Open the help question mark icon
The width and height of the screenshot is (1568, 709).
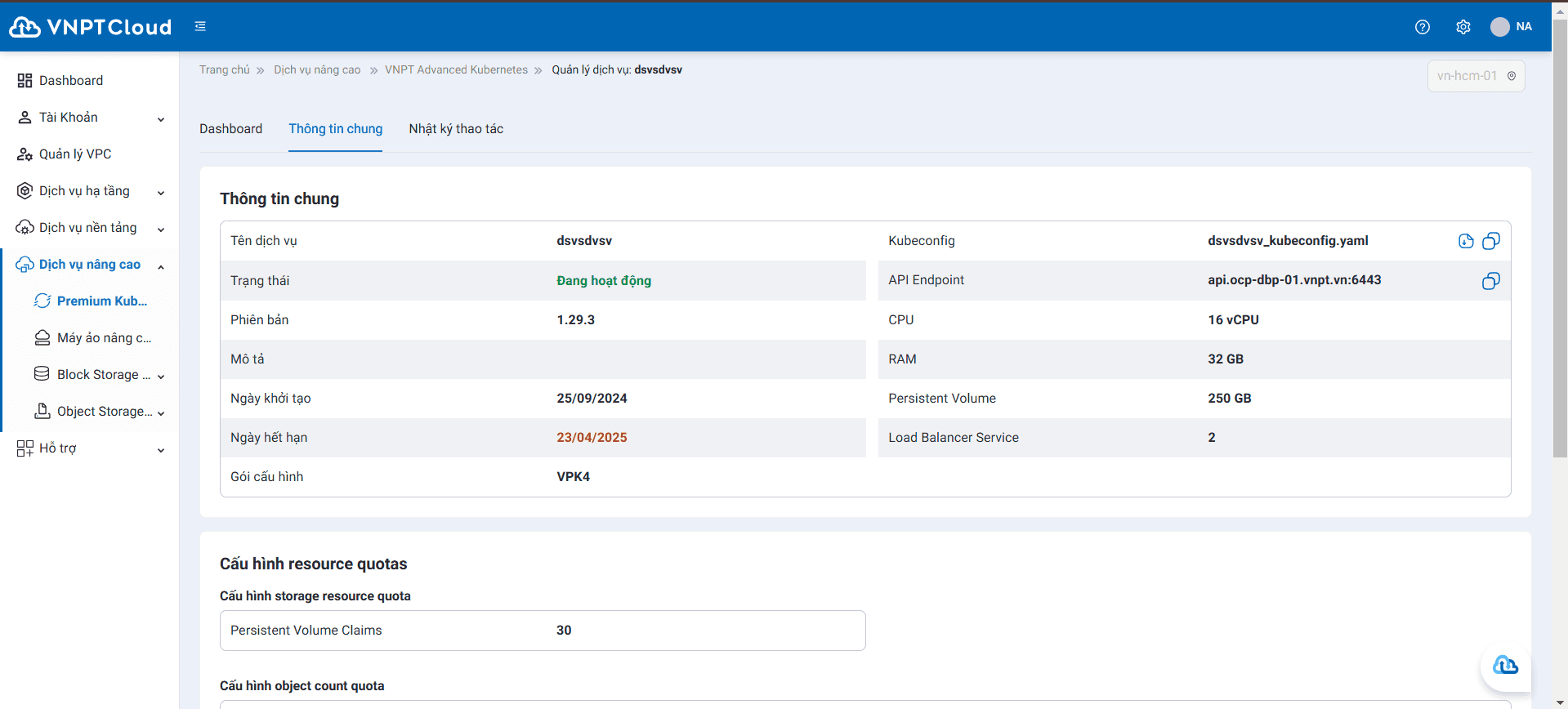(x=1423, y=27)
